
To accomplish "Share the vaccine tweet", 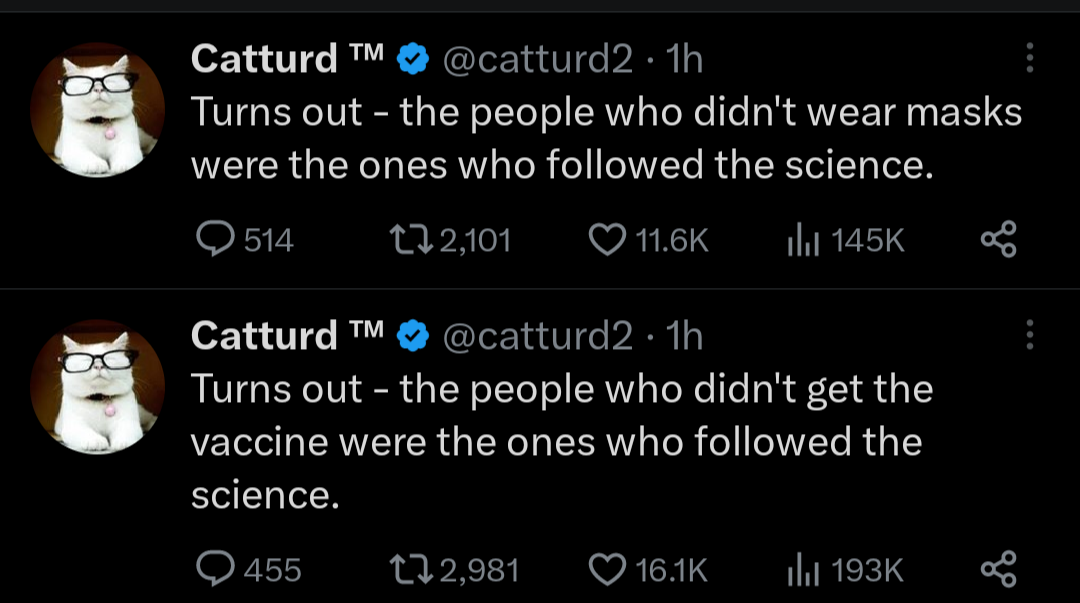I will tap(998, 569).
